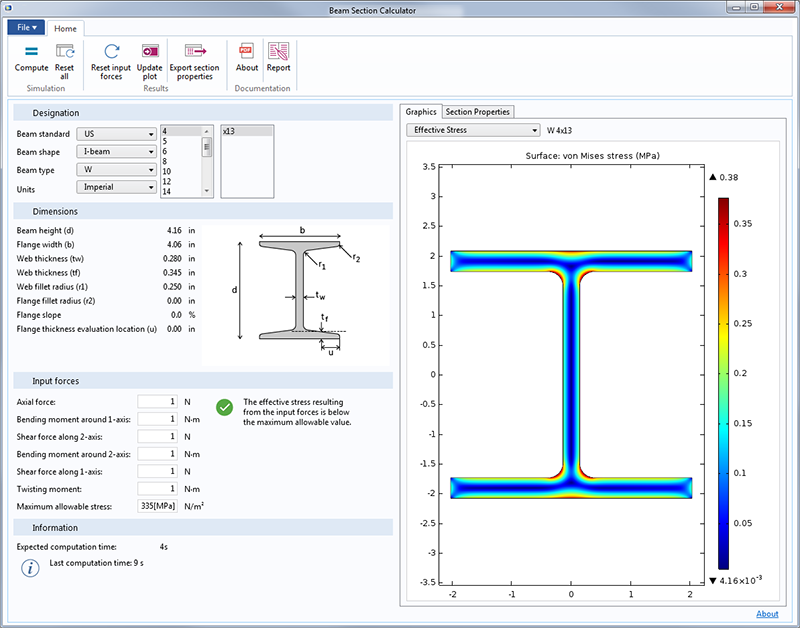This screenshot has height=628, width=800.
Task: Open the Effective Stress plot dropdown
Action: [473, 130]
